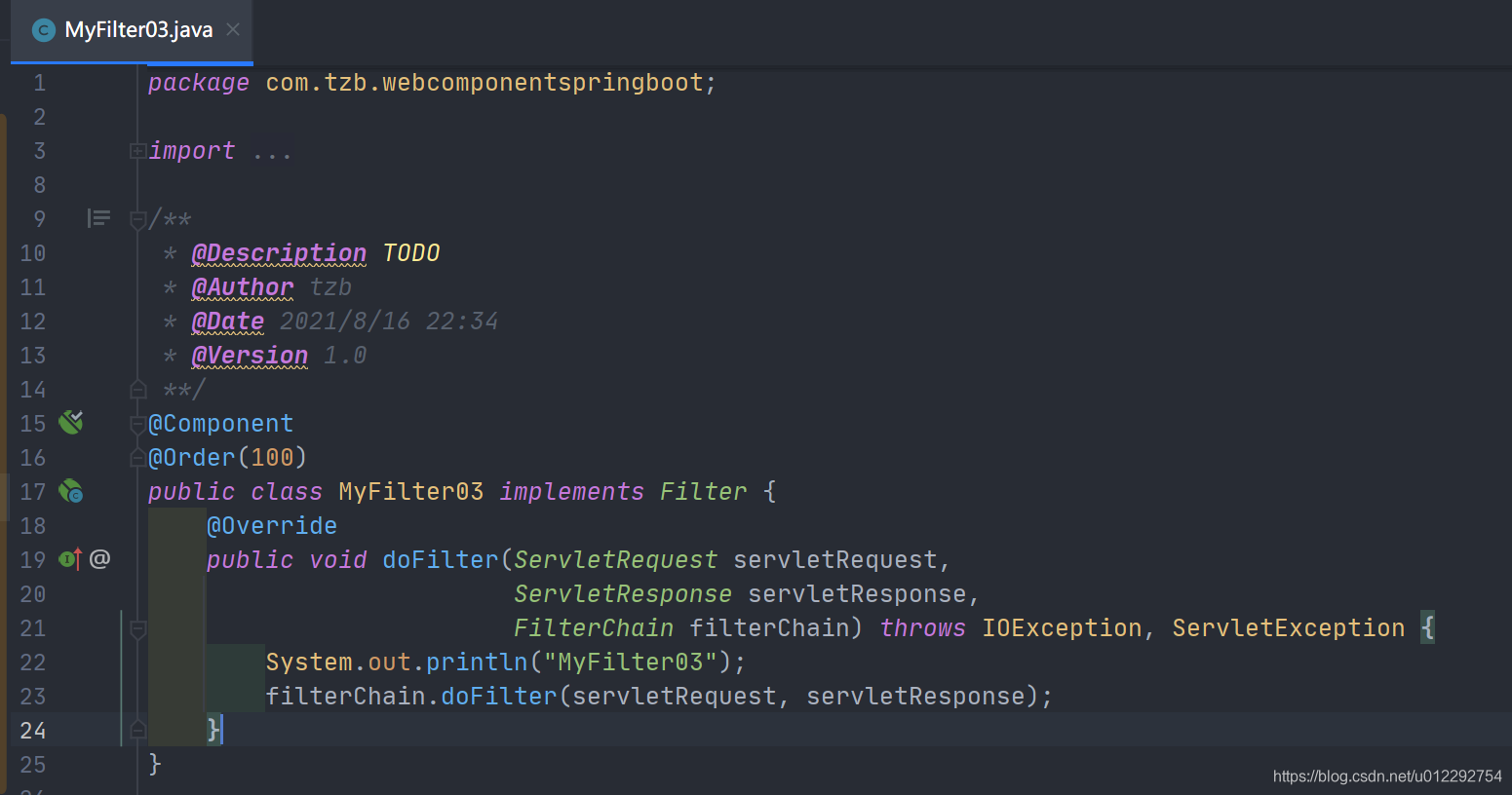
Task: Click the @Version Javadoc tag
Action: [x=250, y=356]
